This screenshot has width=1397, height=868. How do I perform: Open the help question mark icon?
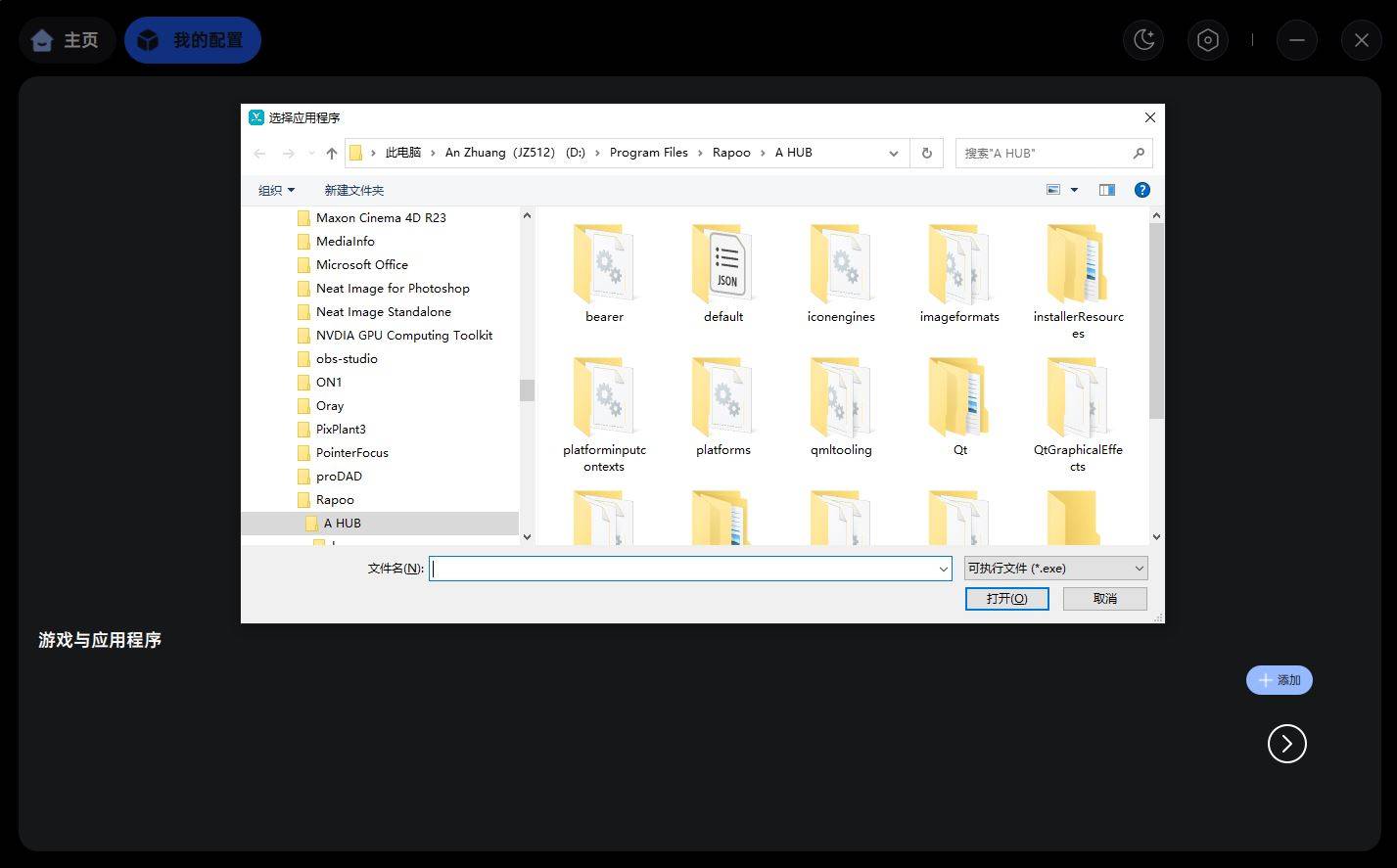pos(1141,190)
